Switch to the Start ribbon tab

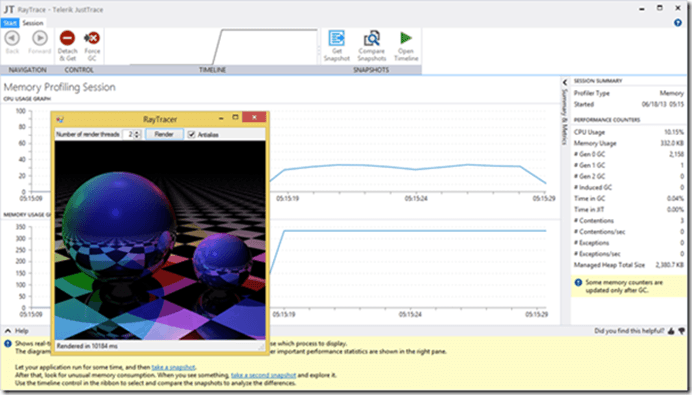[x=10, y=23]
